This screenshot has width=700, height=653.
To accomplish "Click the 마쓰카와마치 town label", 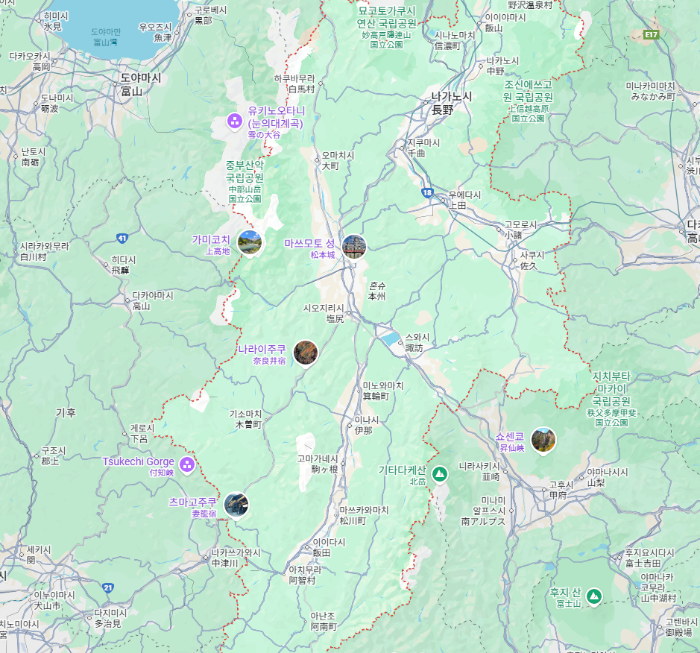I will (x=364, y=515).
